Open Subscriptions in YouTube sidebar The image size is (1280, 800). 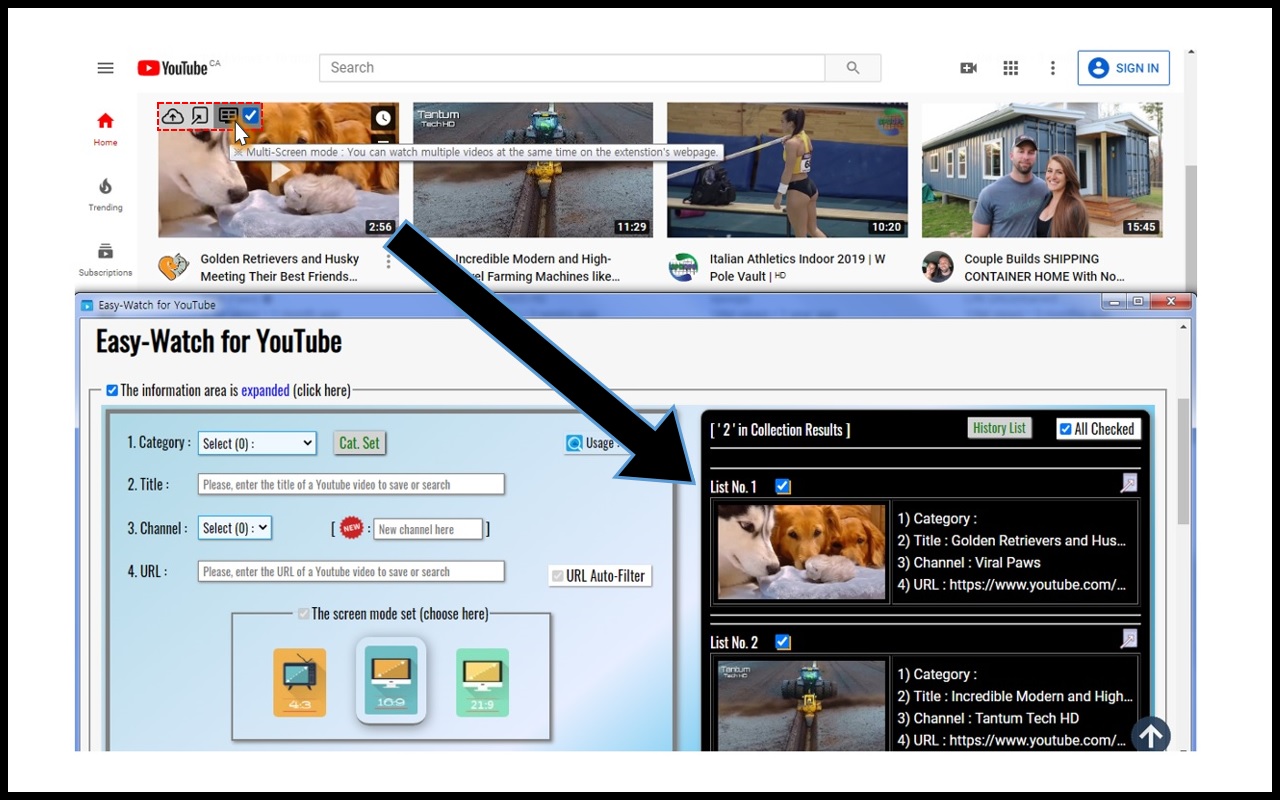(105, 259)
